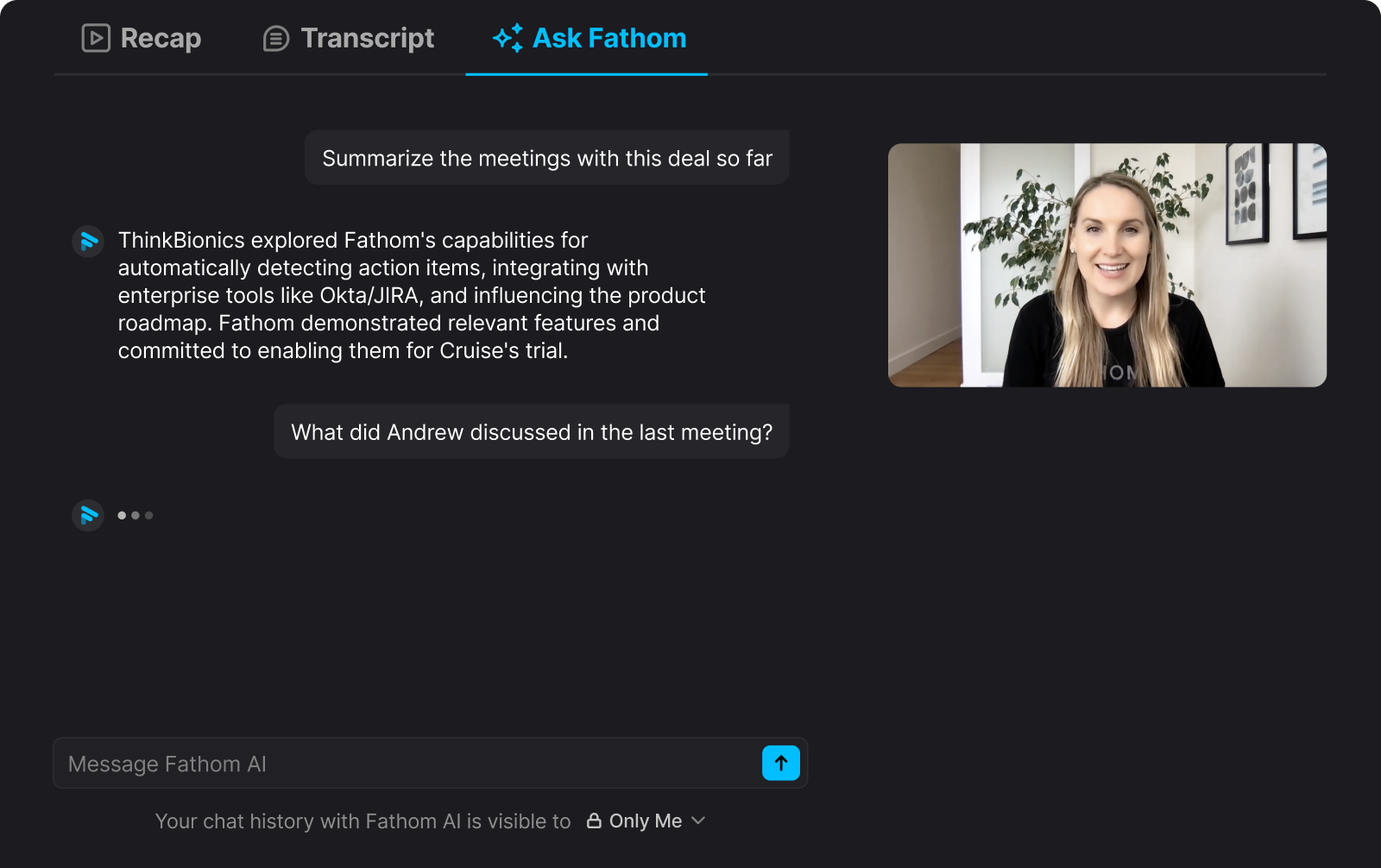Viewport: 1381px width, 868px height.
Task: Click the "What did Andrew discussed" message bubble
Action: click(x=531, y=431)
